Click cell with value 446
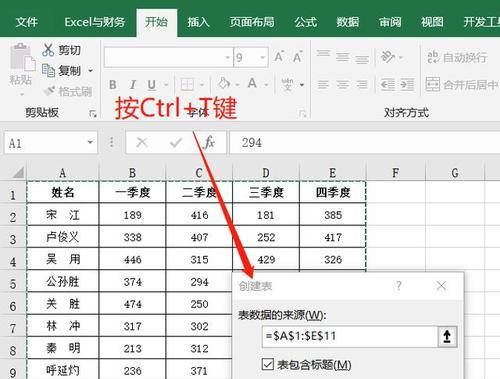The height and width of the screenshot is (379, 500). tap(132, 259)
